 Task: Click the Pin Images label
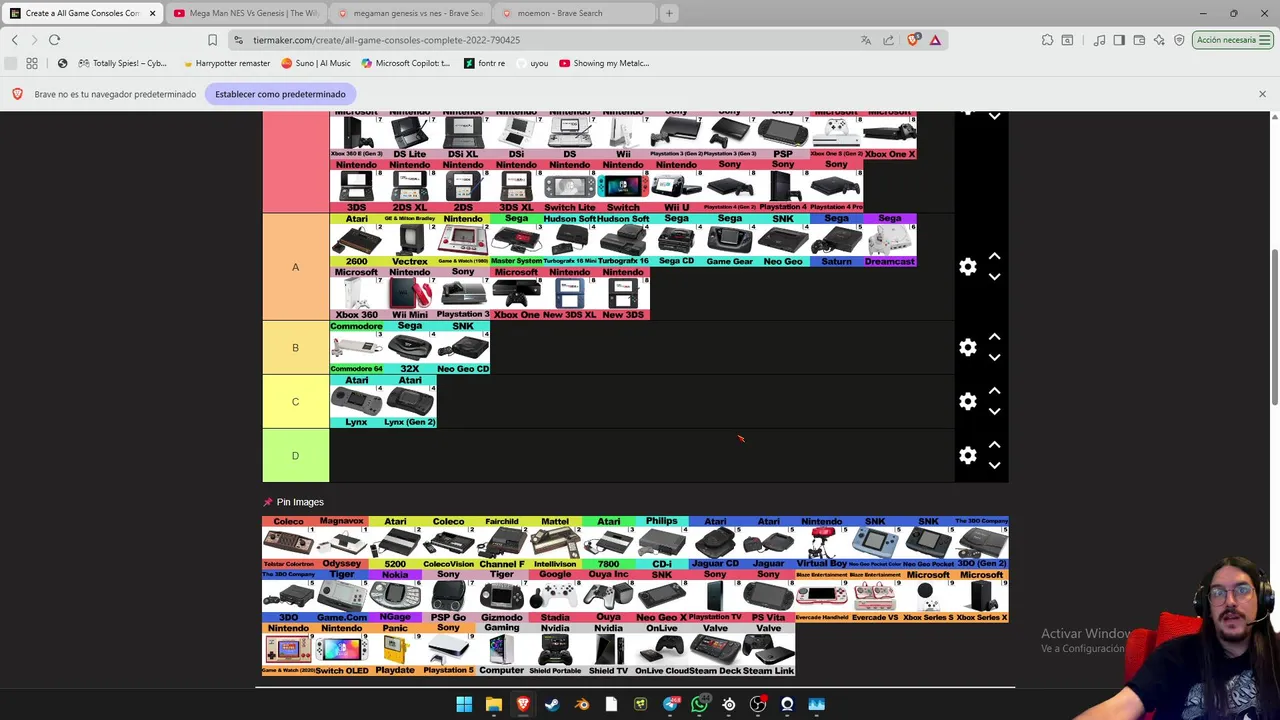tap(300, 502)
